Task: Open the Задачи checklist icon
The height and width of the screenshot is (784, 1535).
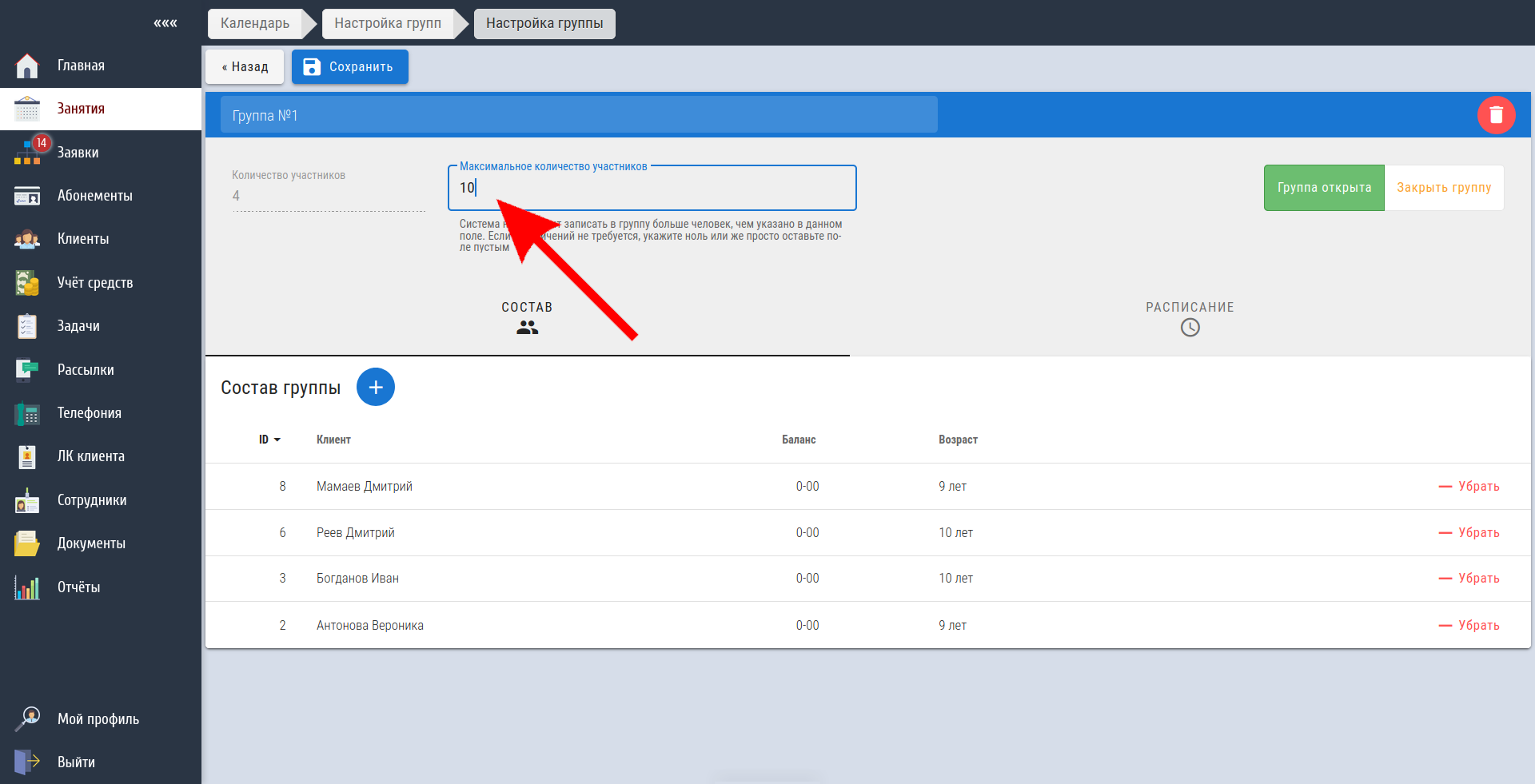Action: (x=27, y=326)
